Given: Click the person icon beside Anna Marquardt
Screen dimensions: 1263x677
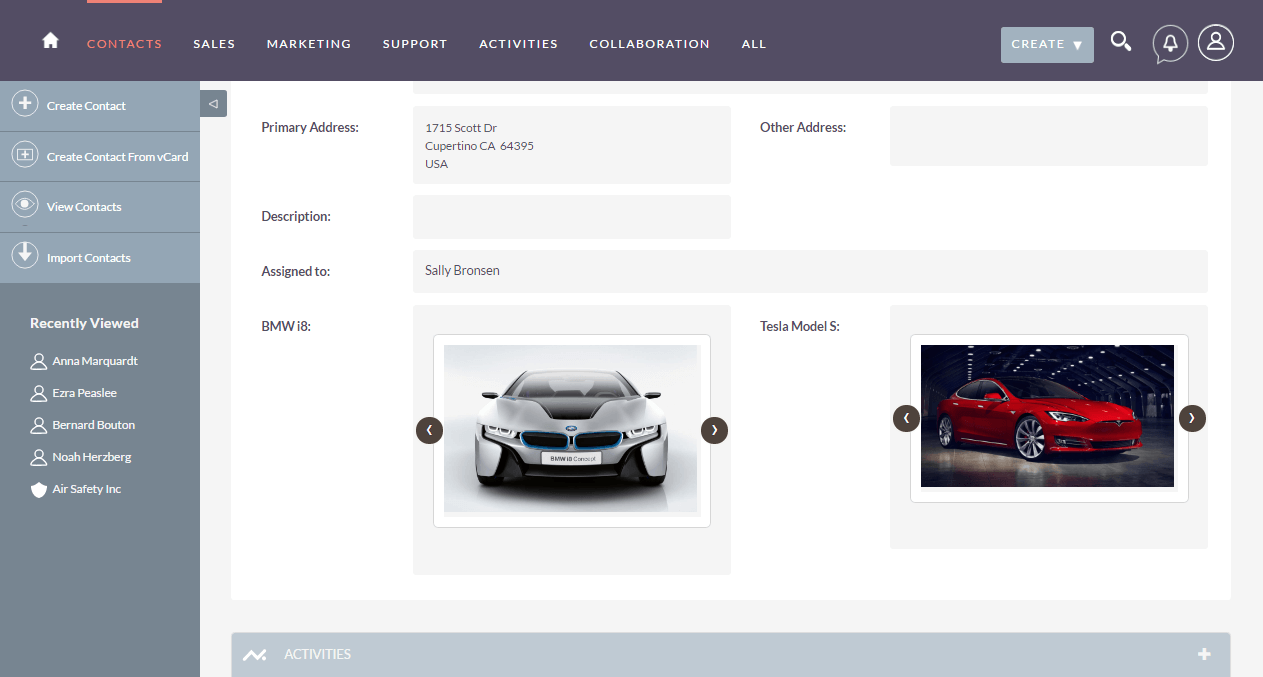Looking at the screenshot, I should click(x=39, y=361).
